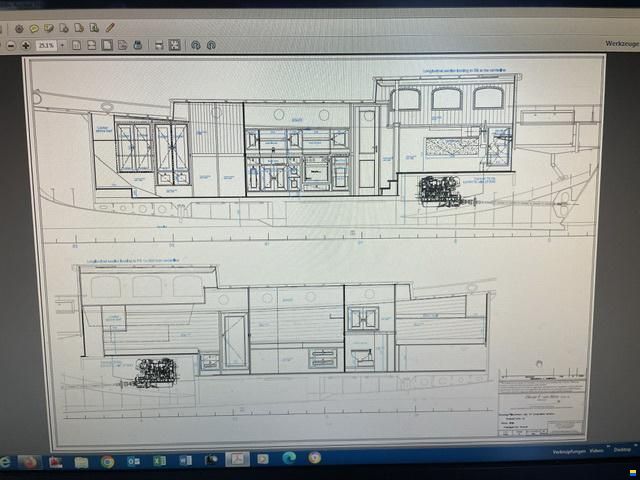Click the blue save disk icon
640x480 pixels.
[138, 45]
